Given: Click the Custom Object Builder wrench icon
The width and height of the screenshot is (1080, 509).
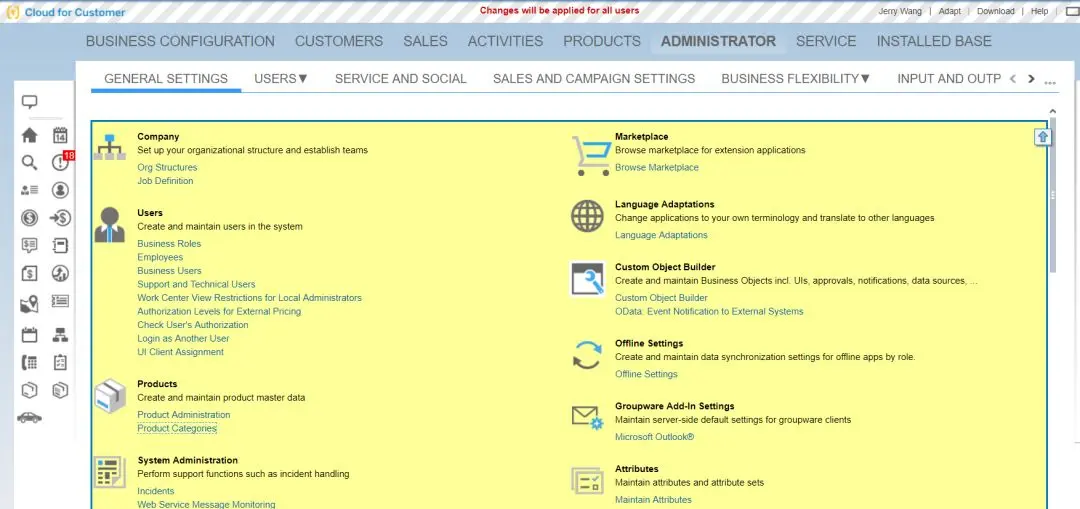Looking at the screenshot, I should coord(588,279).
